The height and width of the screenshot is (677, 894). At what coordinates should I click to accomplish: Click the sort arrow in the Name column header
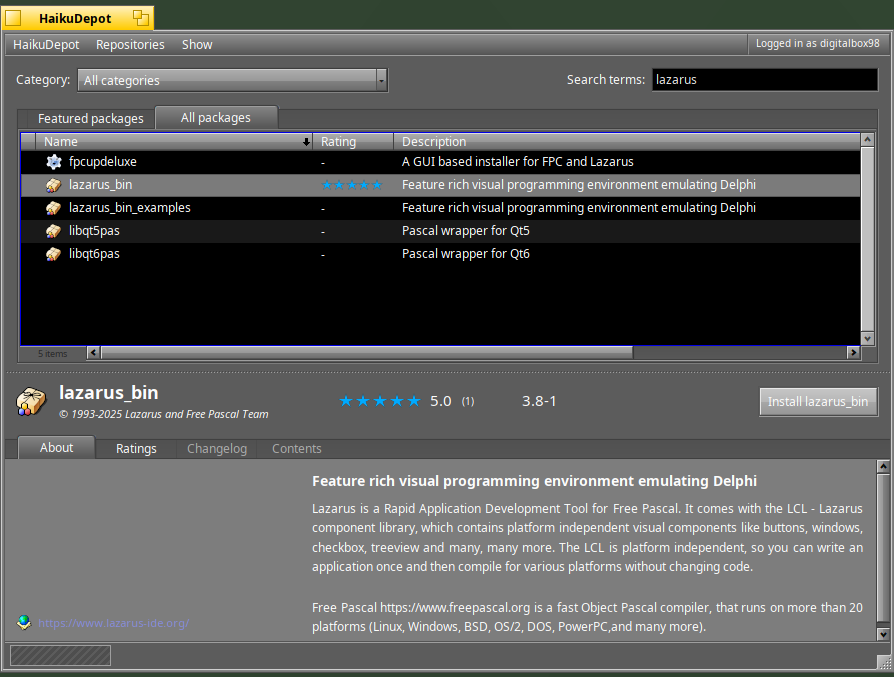point(306,142)
